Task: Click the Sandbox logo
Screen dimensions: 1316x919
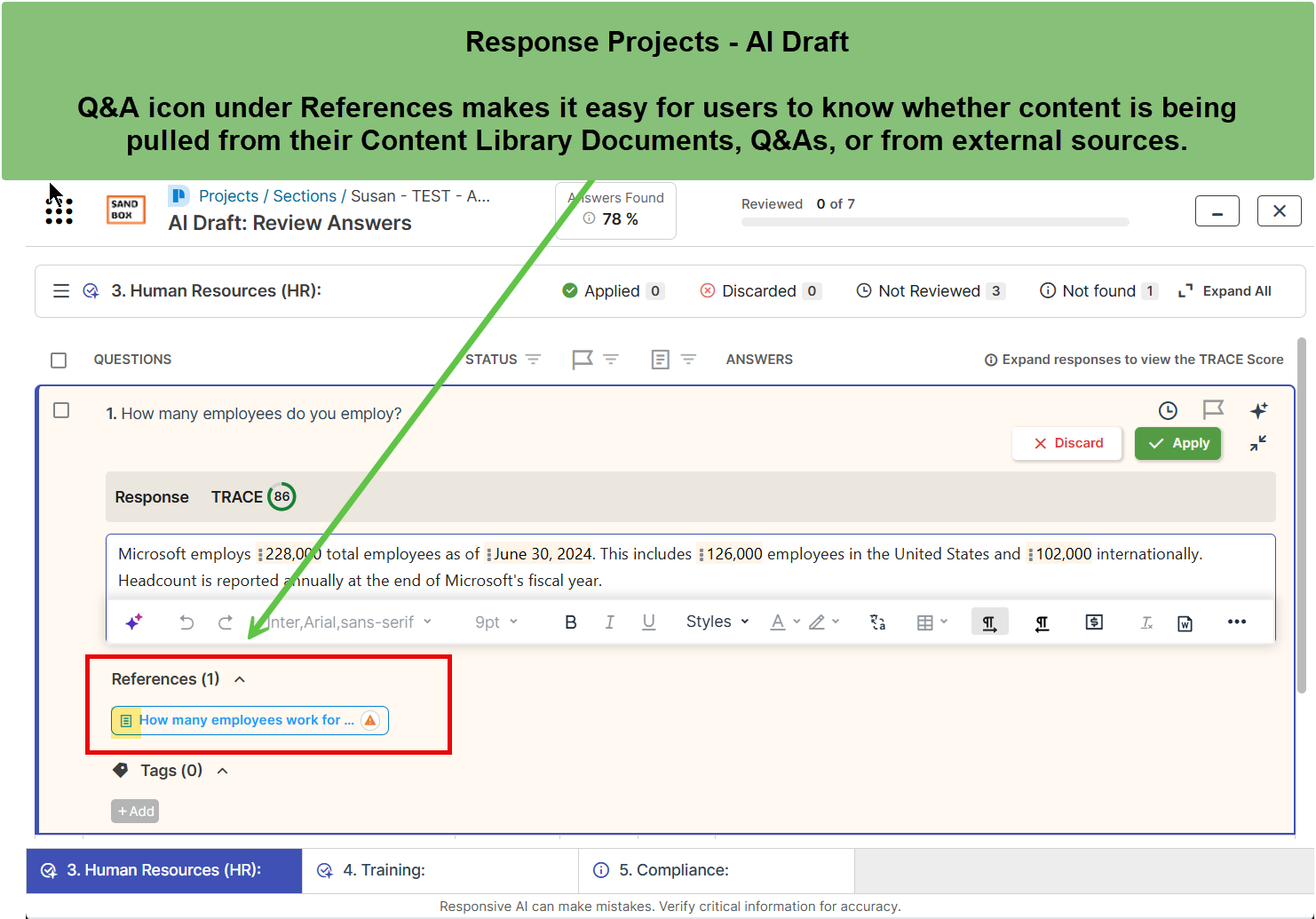Action: 125,210
